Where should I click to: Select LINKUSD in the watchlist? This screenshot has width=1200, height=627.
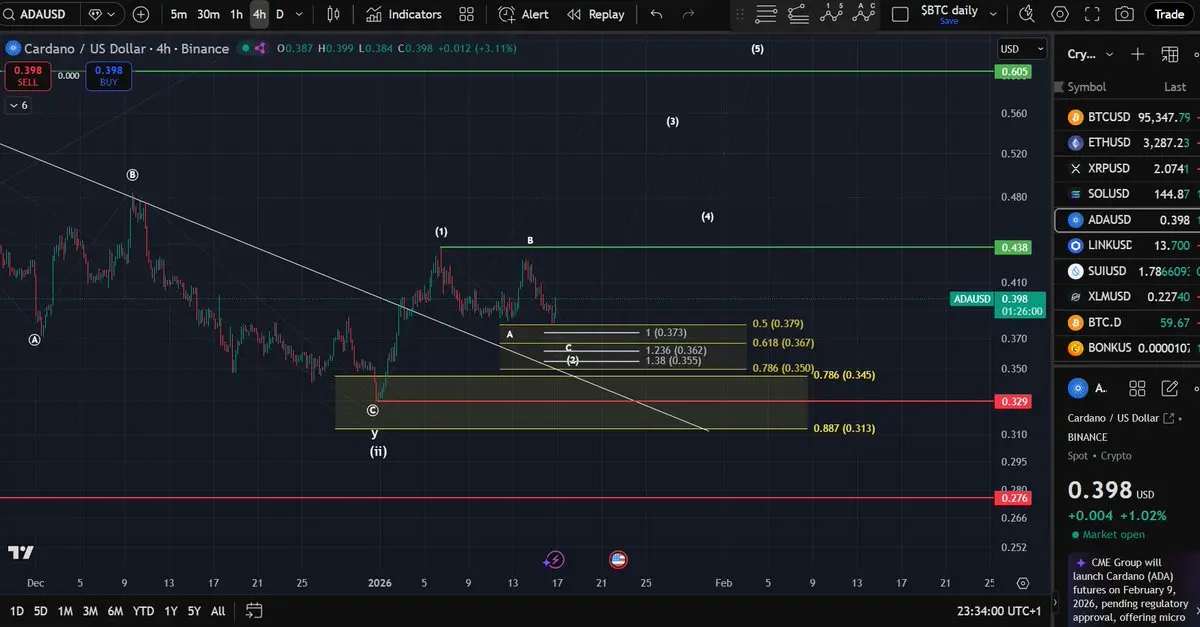pos(1127,245)
